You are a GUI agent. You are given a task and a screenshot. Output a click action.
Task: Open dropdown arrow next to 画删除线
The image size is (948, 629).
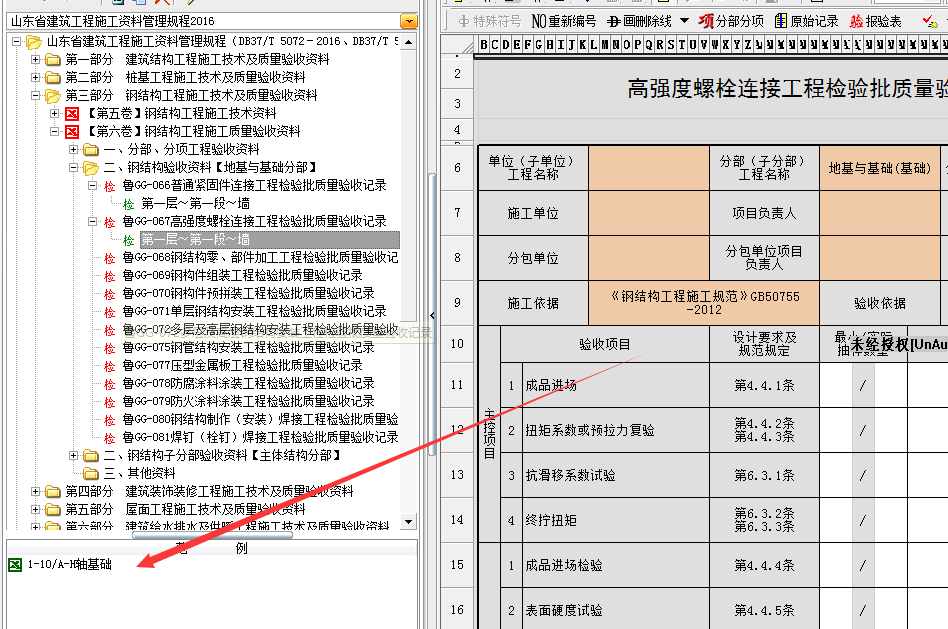[x=684, y=21]
